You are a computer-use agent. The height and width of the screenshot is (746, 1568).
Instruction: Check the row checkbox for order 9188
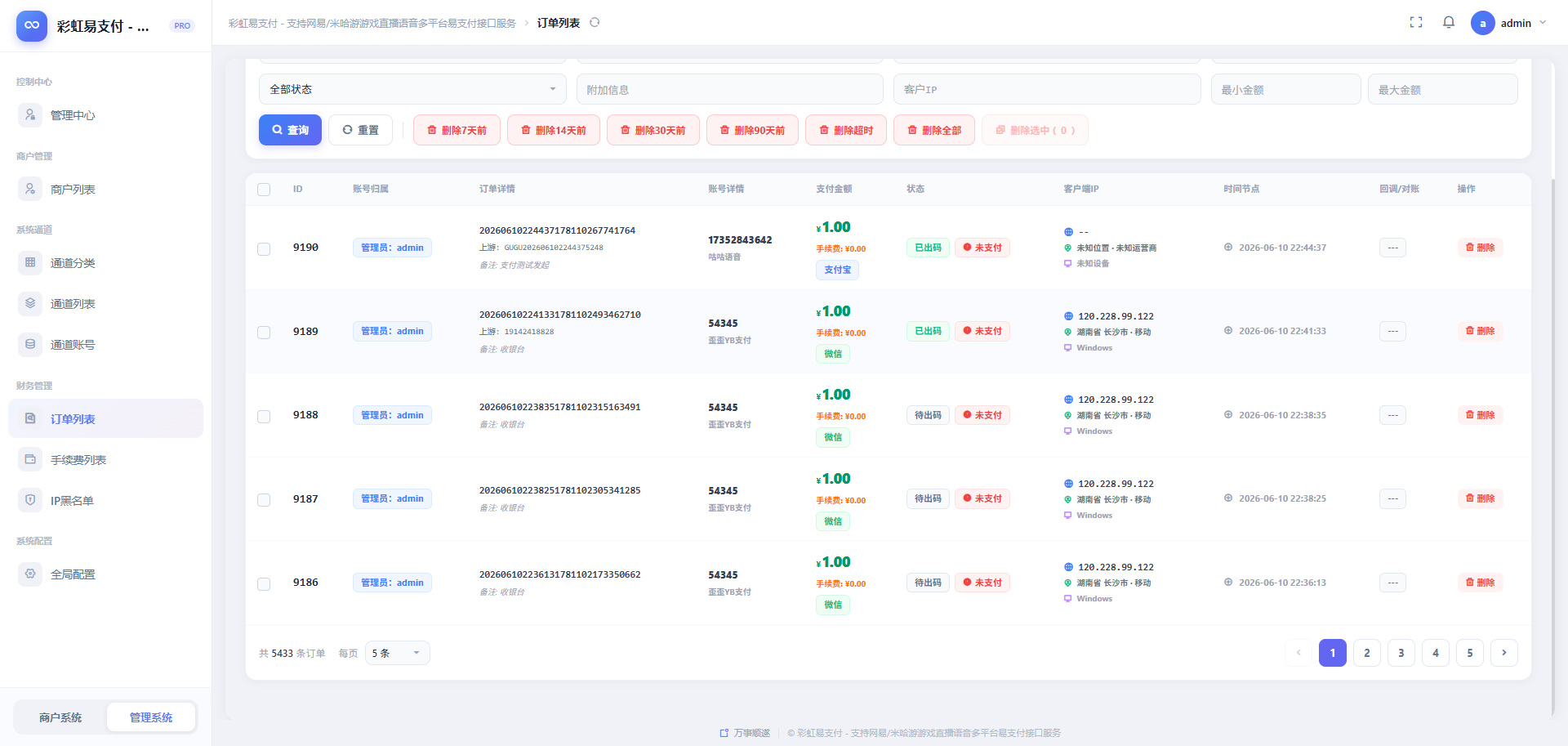pyautogui.click(x=264, y=417)
